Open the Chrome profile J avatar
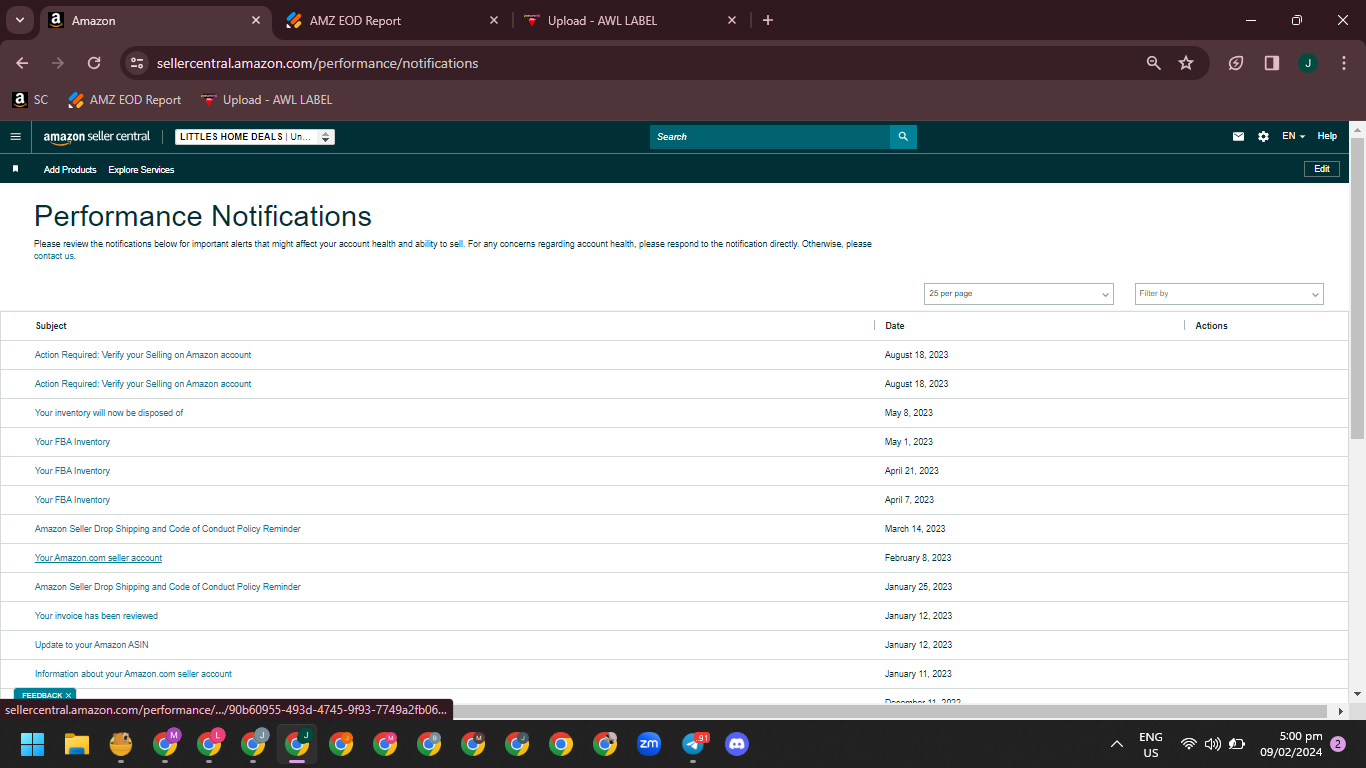The image size is (1366, 768). coord(1307,63)
